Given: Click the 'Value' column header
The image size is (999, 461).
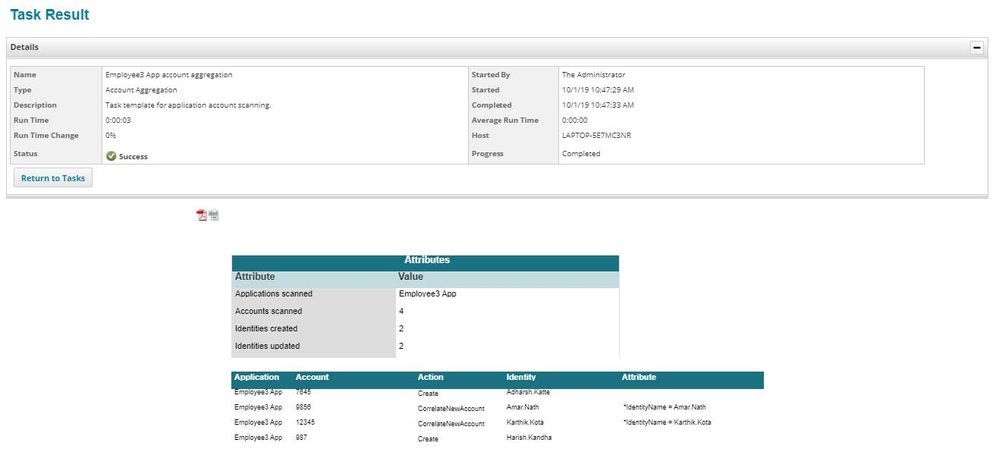Looking at the screenshot, I should point(411,277).
